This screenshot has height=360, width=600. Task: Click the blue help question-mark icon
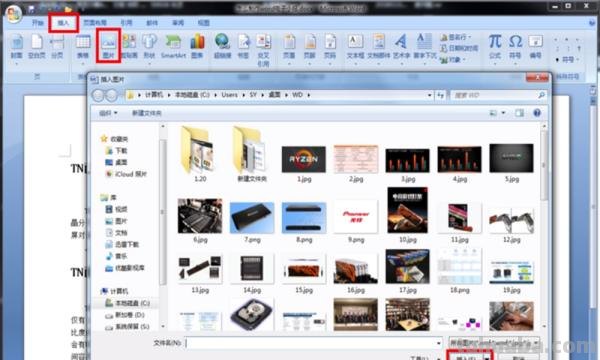(537, 113)
